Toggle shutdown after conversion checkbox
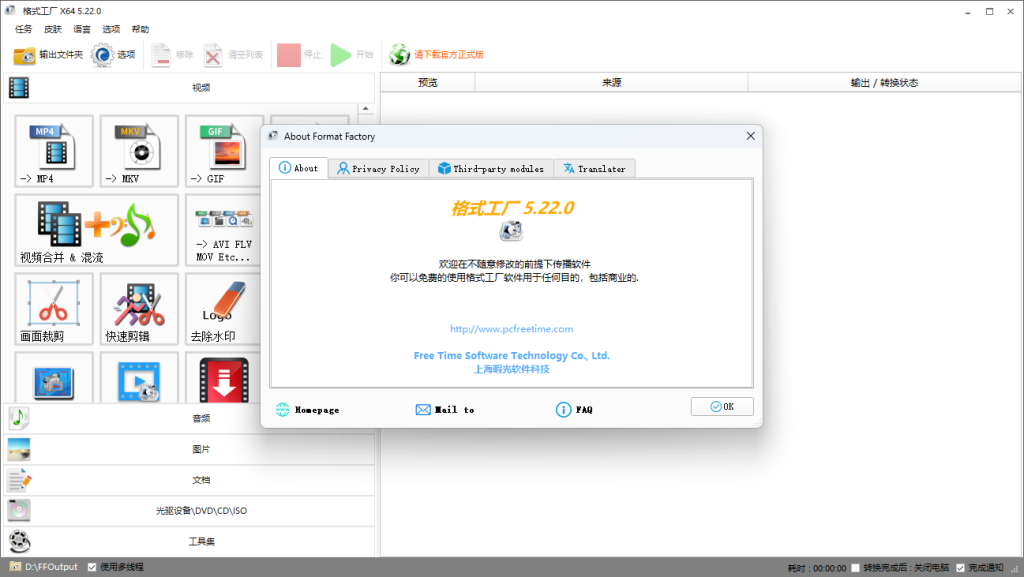Viewport: 1024px width, 577px height. [x=855, y=568]
